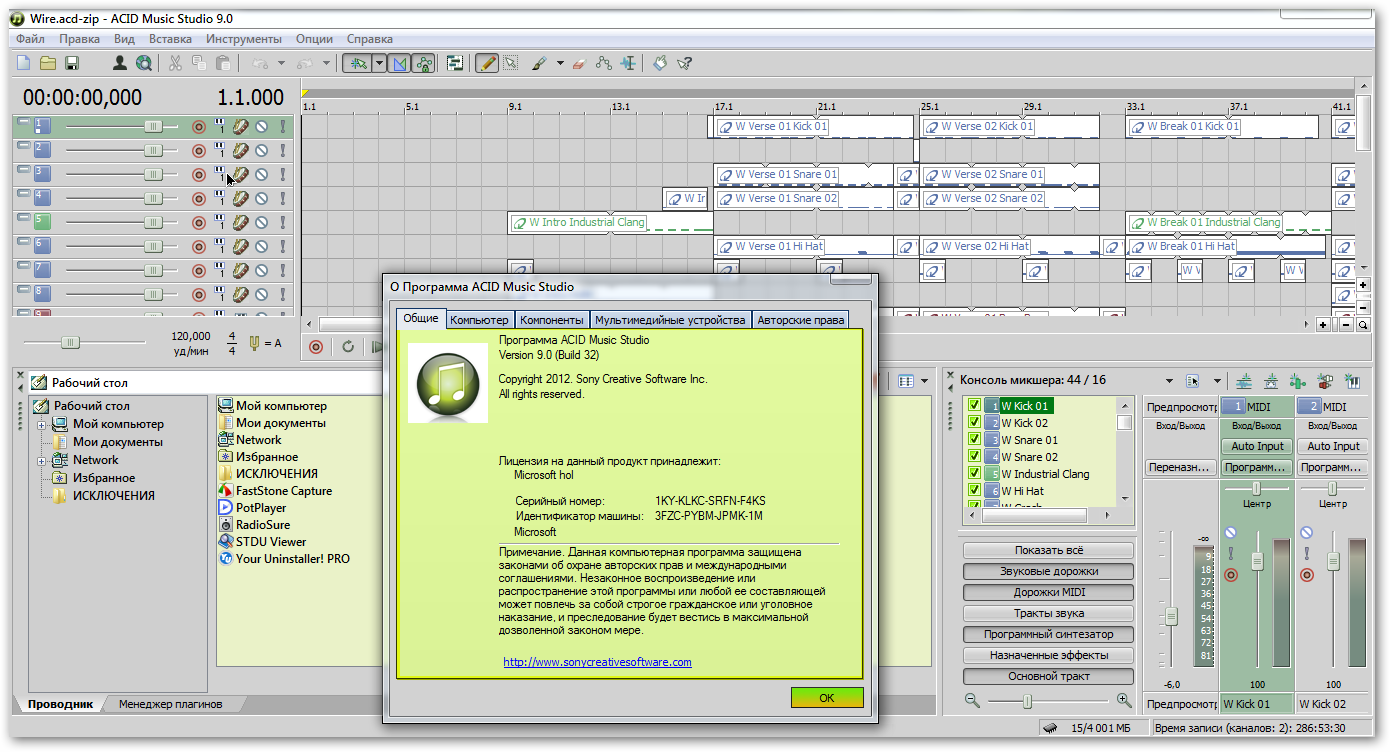The image size is (1390, 752).
Task: Expand the Мой компьютер tree node
Action: pyautogui.click(x=42, y=424)
